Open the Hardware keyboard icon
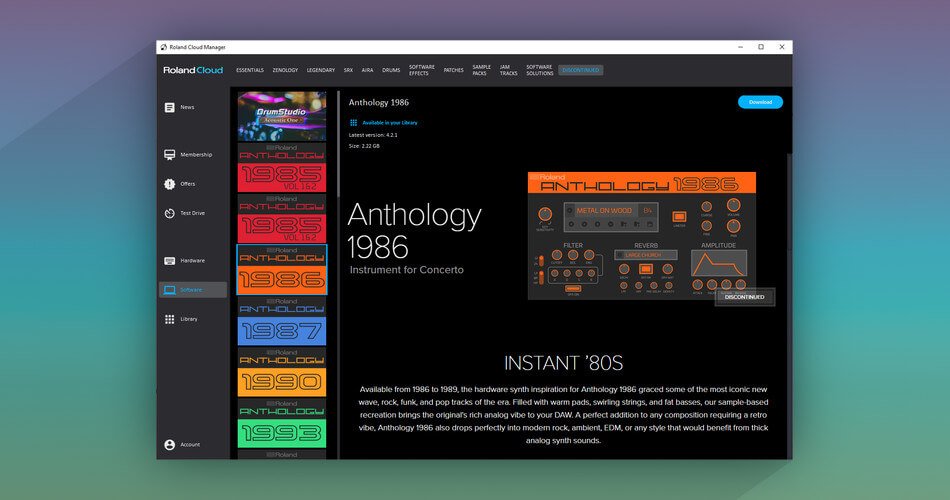This screenshot has width=950, height=500. point(170,261)
